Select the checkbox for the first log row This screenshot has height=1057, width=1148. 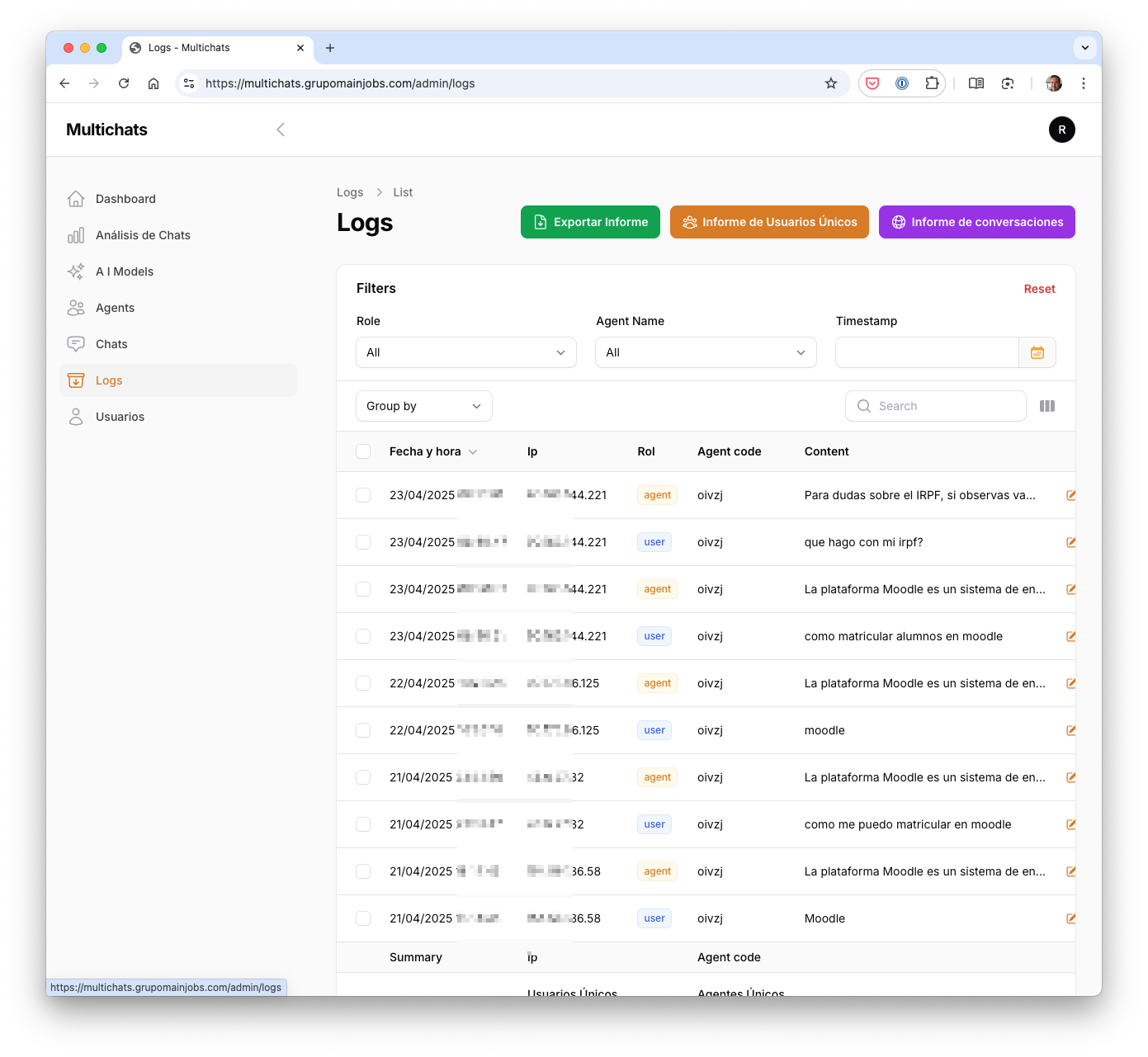tap(363, 495)
